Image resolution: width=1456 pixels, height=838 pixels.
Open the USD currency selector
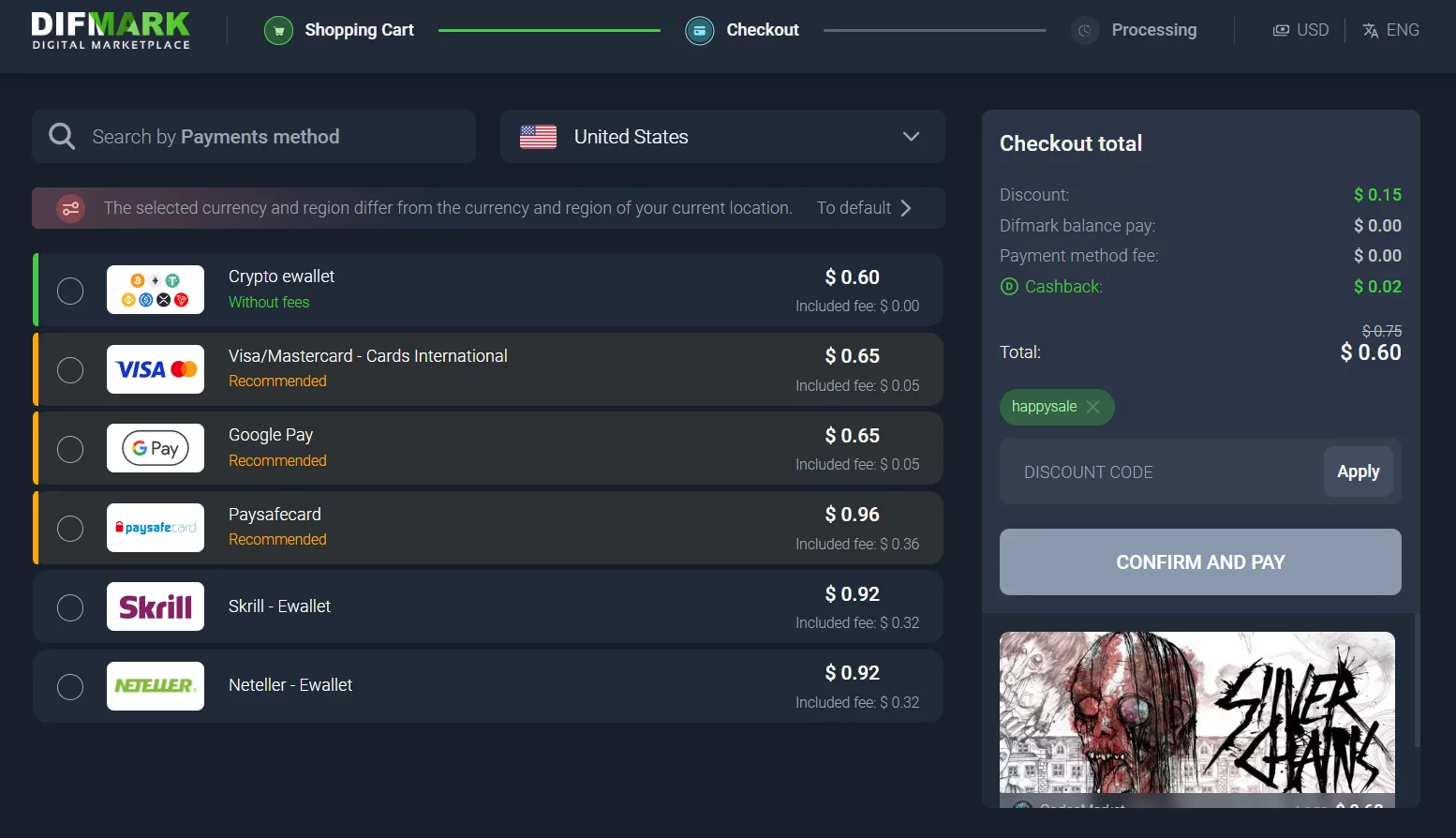click(x=1300, y=30)
